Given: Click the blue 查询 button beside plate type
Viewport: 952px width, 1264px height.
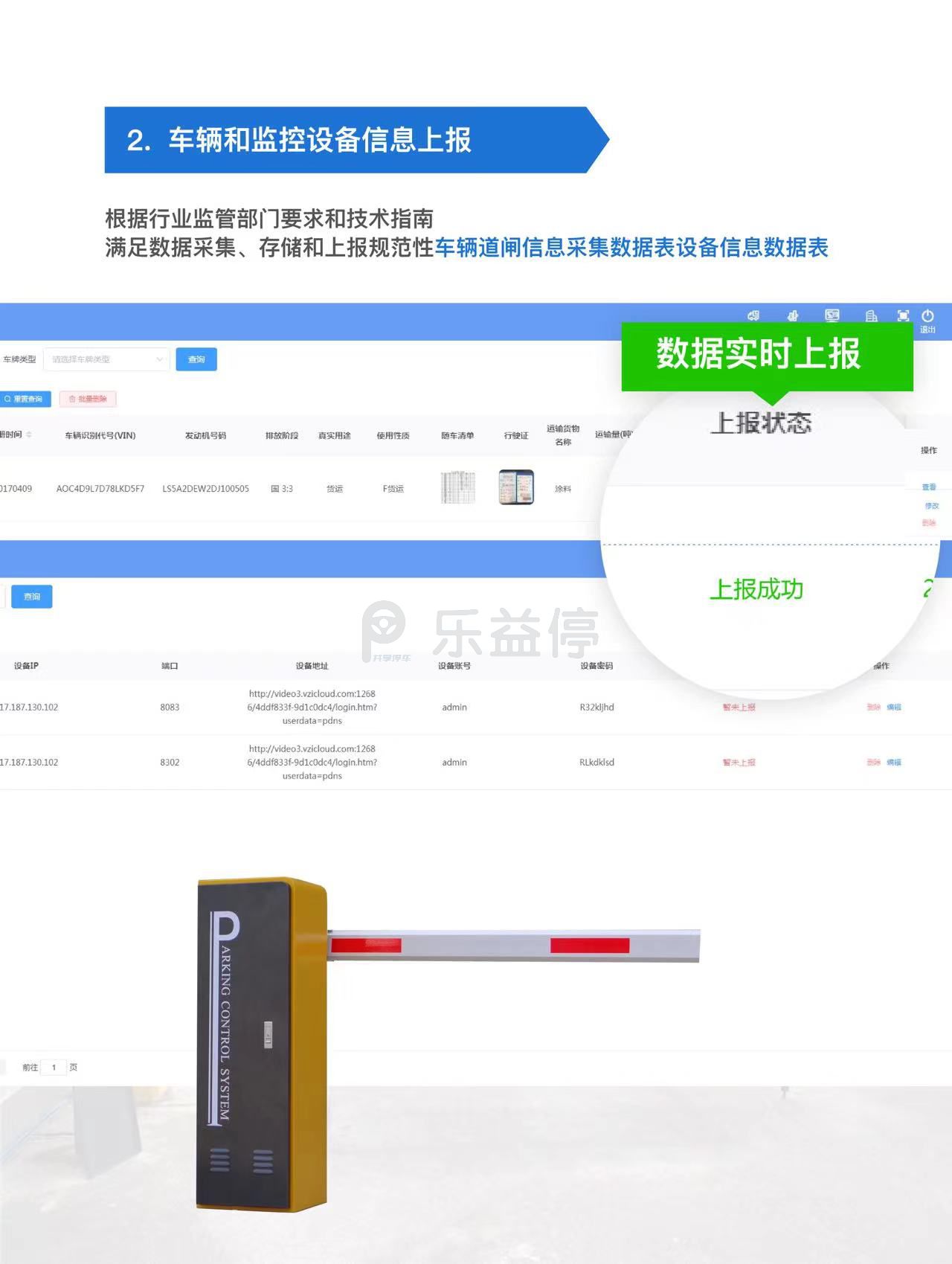Looking at the screenshot, I should coord(196,359).
